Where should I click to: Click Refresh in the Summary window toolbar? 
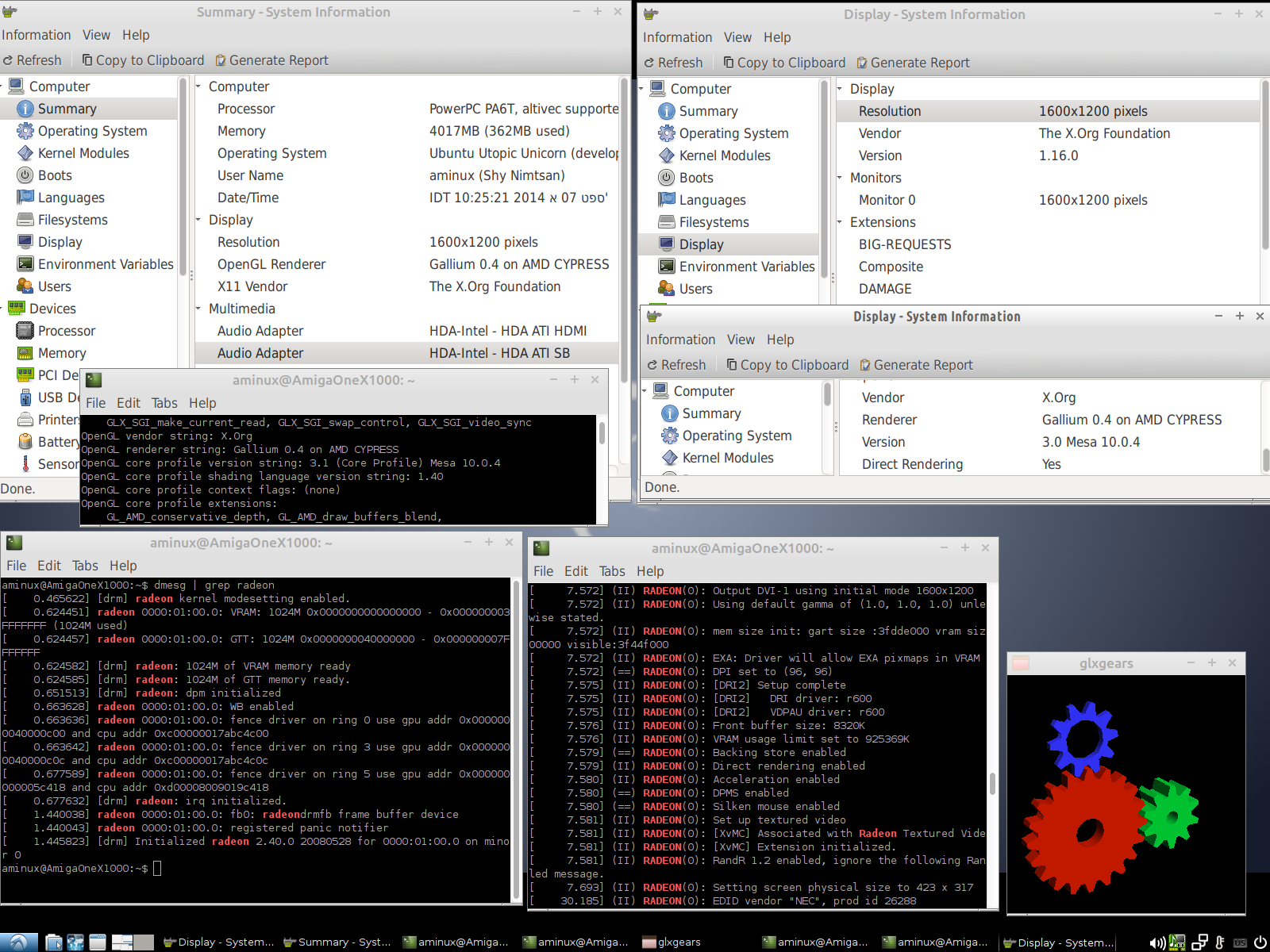(32, 60)
